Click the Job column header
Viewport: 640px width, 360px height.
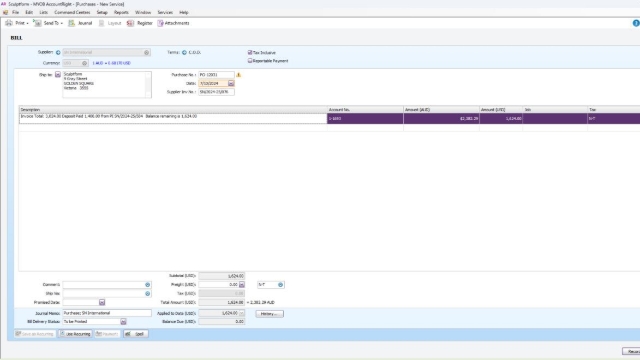click(x=555, y=109)
